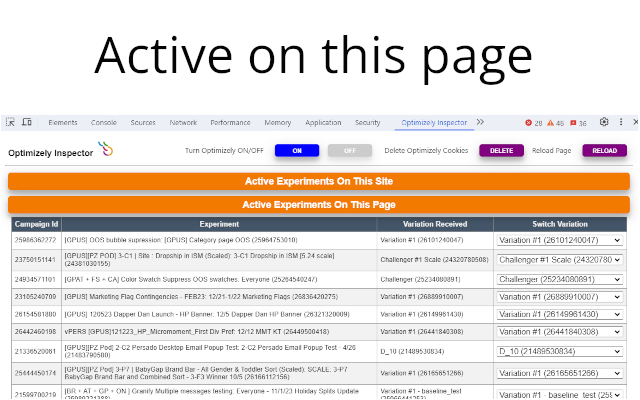Click the red errors count icon
The width and height of the screenshot is (640, 400).
tap(529, 122)
